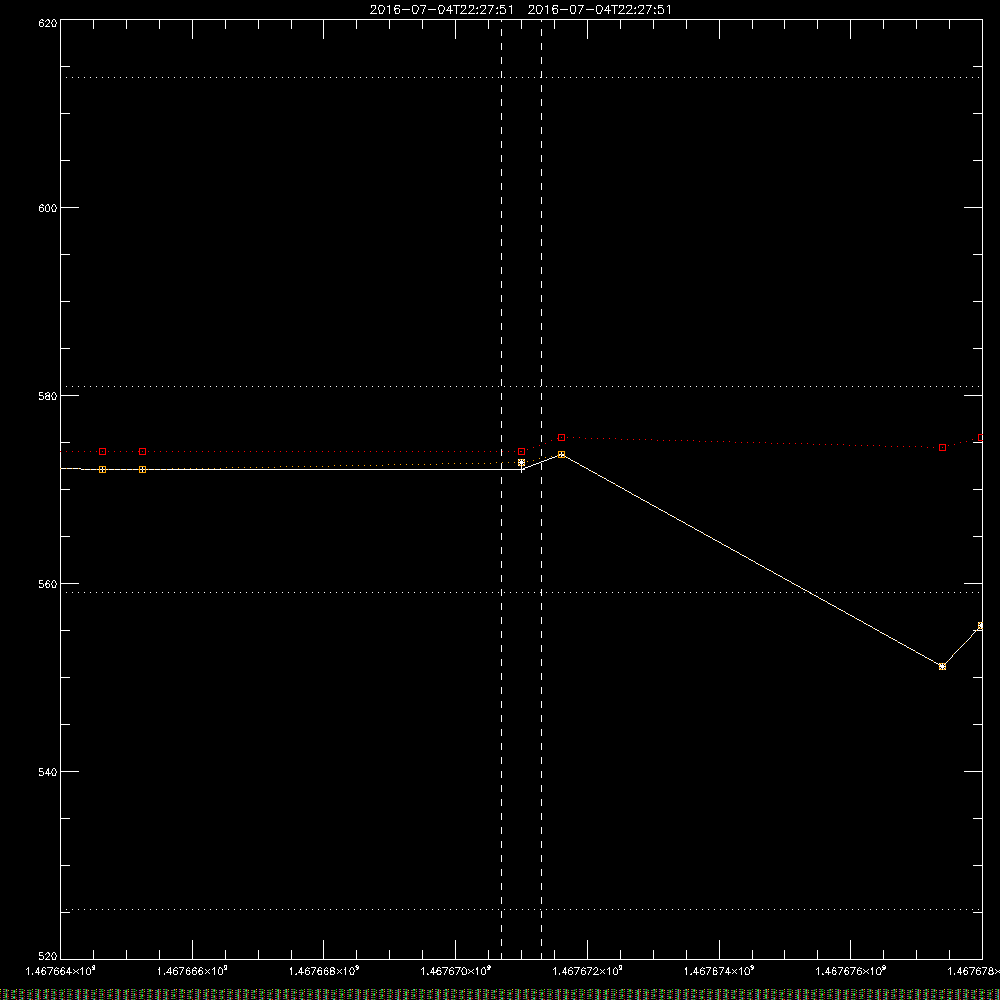Click the 1.467666×10⁹ x-axis label
Image resolution: width=1000 pixels, height=1000 pixels.
pyautogui.click(x=192, y=971)
